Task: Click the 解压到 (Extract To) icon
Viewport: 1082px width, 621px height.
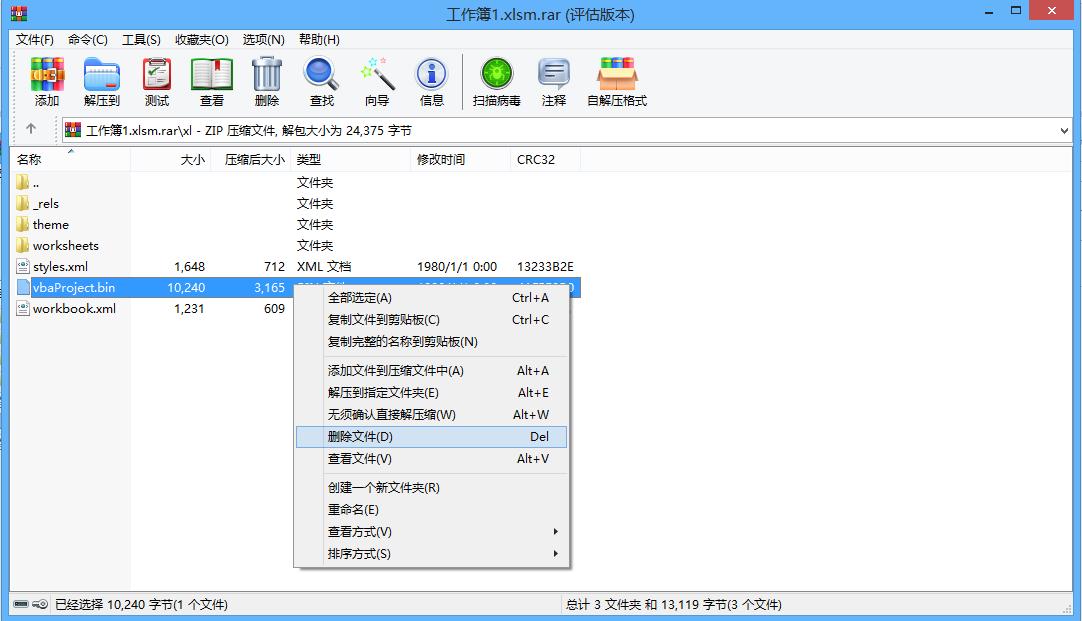Action: (x=101, y=80)
